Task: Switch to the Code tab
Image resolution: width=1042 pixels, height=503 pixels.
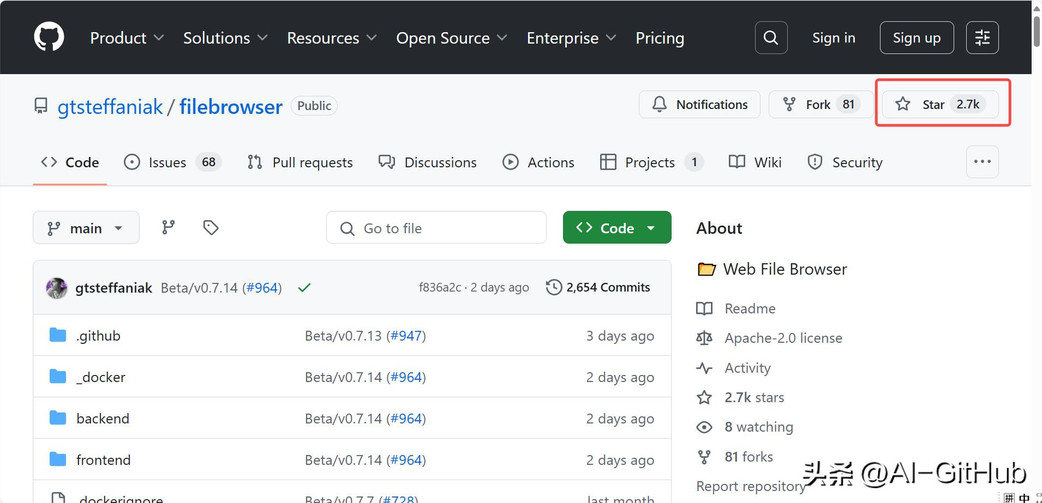Action: 70,162
